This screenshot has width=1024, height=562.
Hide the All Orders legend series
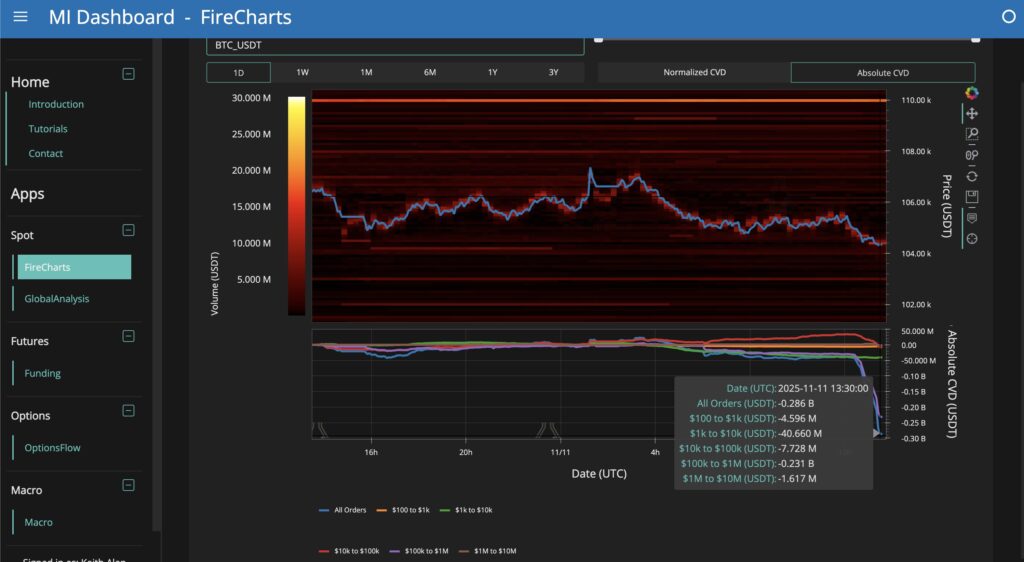pos(341,510)
